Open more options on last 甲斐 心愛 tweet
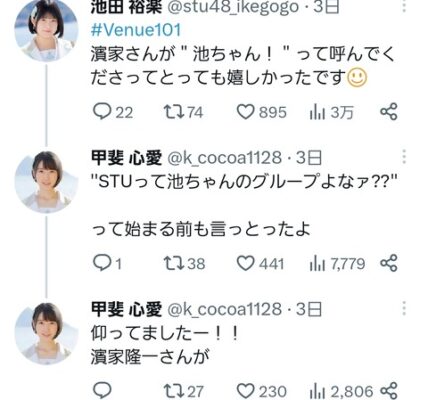Image resolution: width=428 pixels, height=400 pixels. tap(404, 309)
